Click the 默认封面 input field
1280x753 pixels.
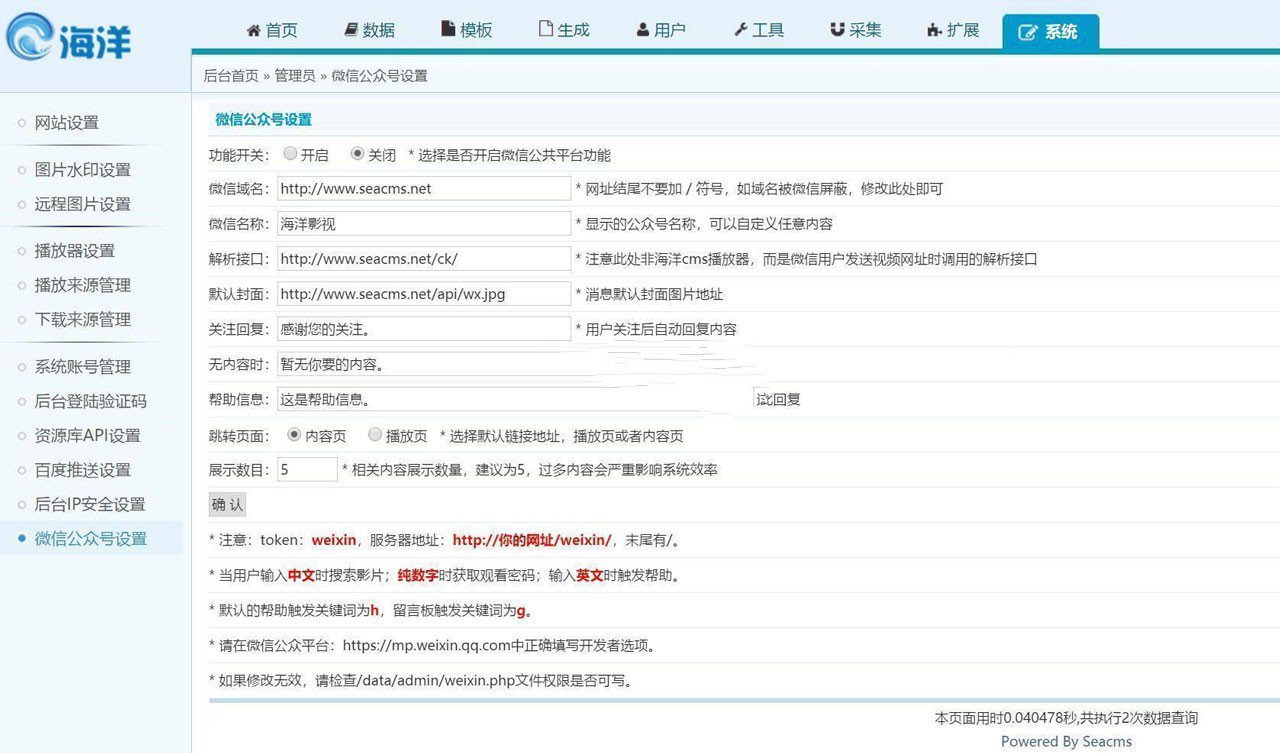click(x=424, y=293)
